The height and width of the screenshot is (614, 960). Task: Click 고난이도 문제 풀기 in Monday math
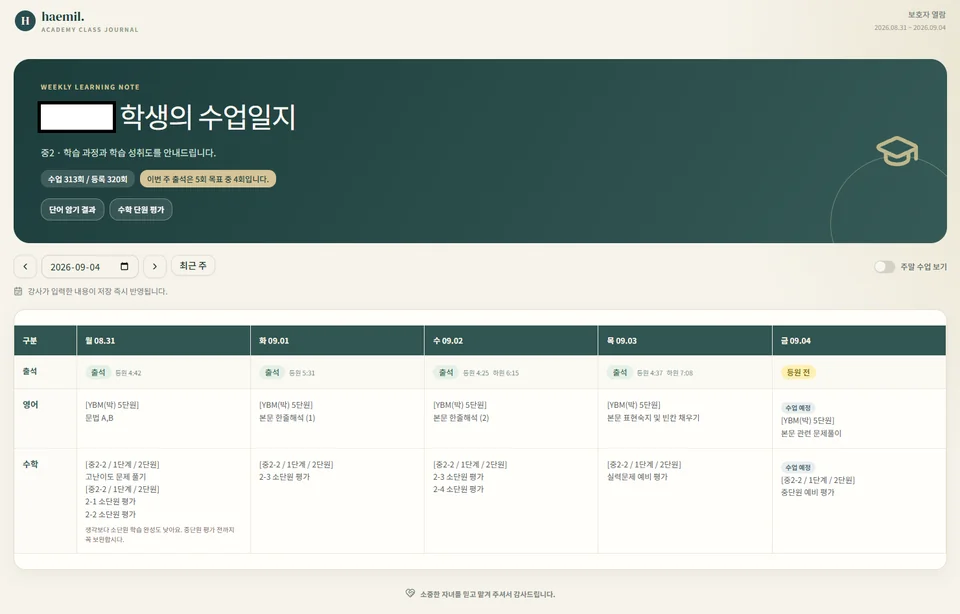[x=116, y=477]
